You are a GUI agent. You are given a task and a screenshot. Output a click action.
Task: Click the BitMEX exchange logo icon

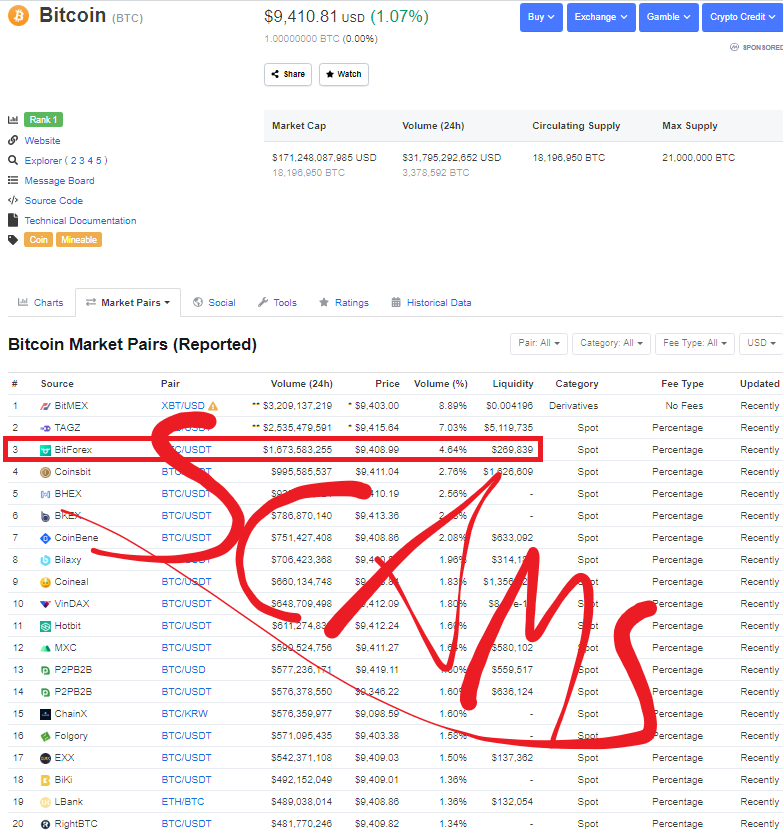coord(45,406)
